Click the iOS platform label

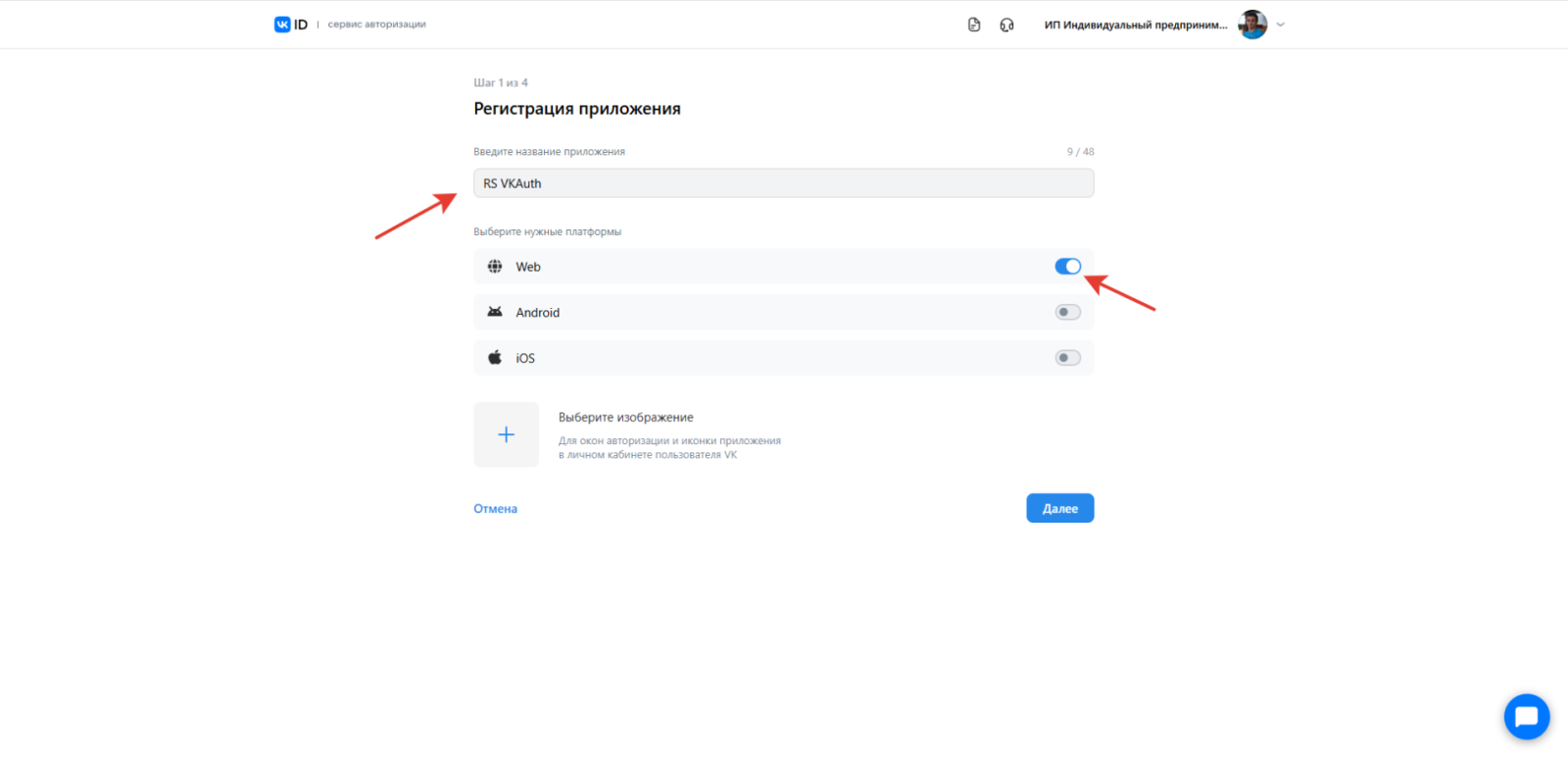coord(525,359)
